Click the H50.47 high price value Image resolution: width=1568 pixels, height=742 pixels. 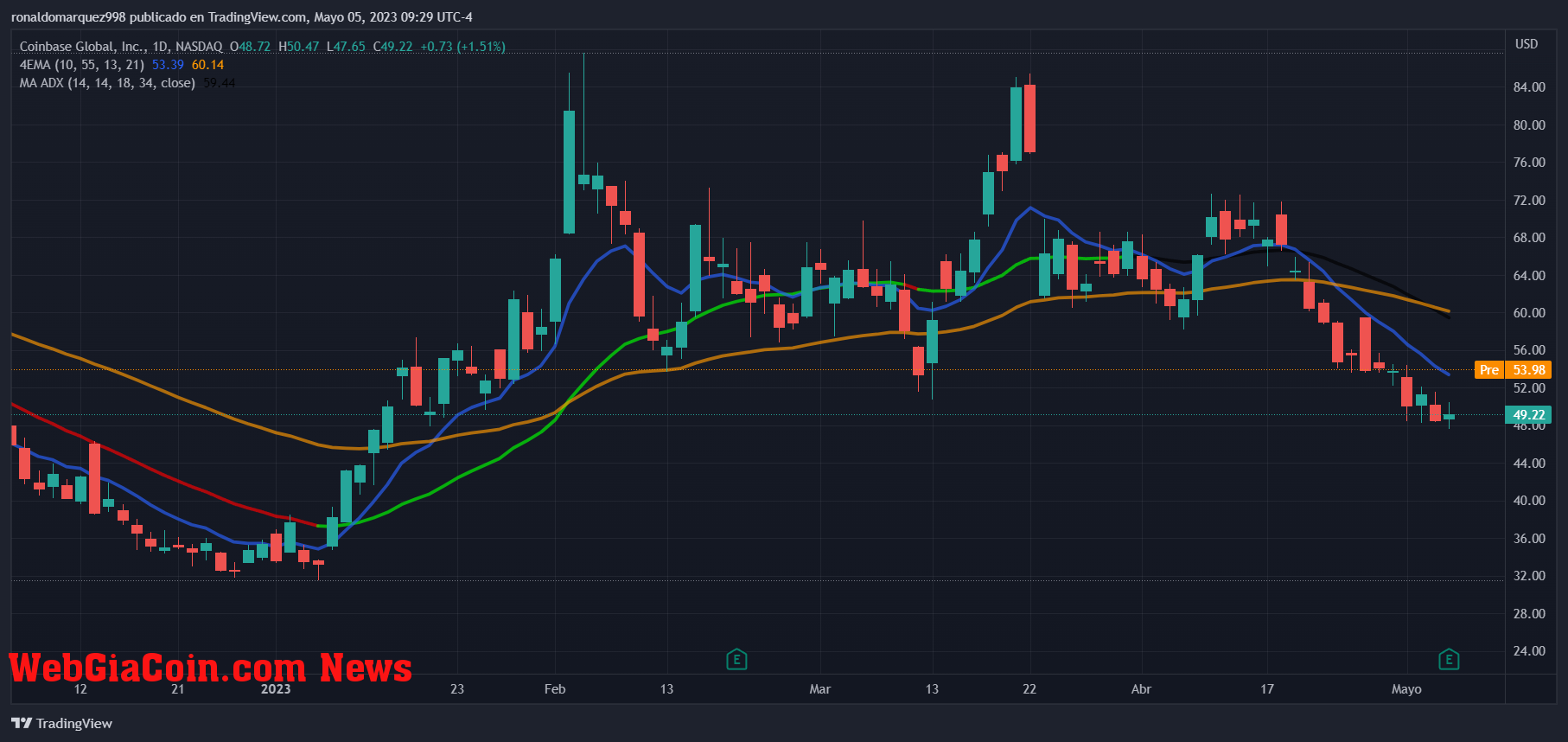tap(299, 47)
